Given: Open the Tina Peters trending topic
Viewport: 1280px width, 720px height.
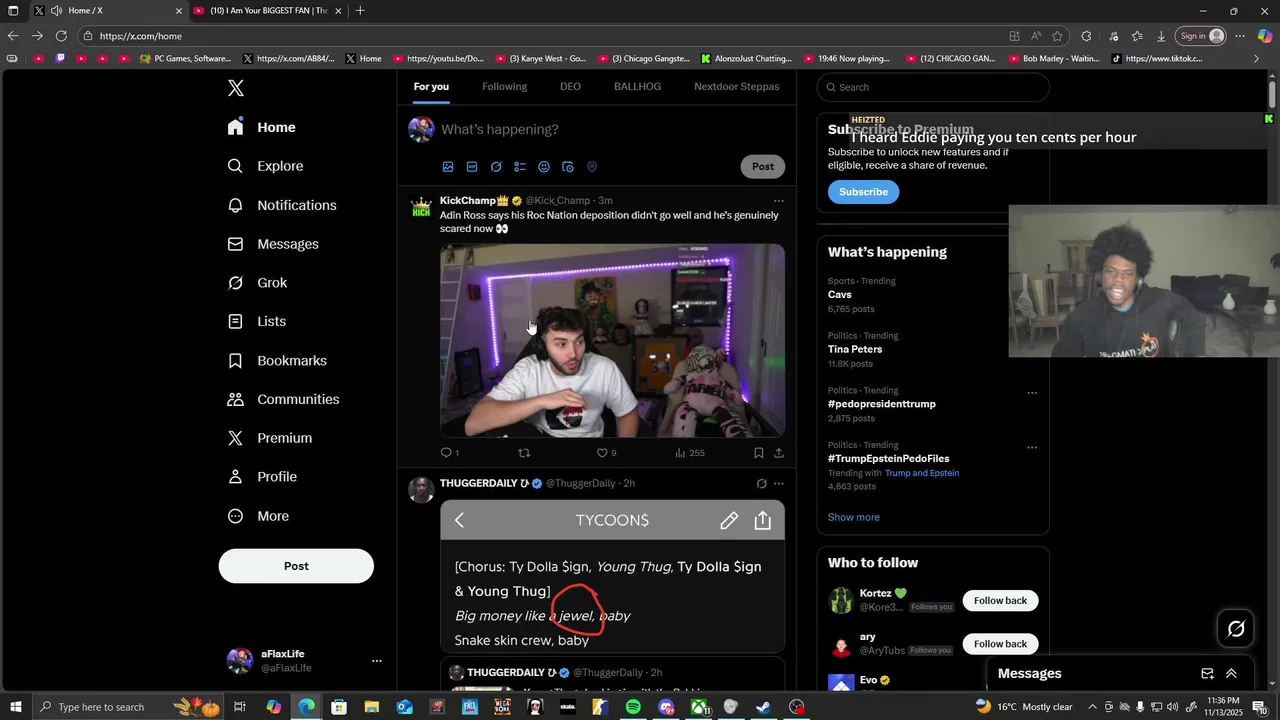Looking at the screenshot, I should (855, 350).
